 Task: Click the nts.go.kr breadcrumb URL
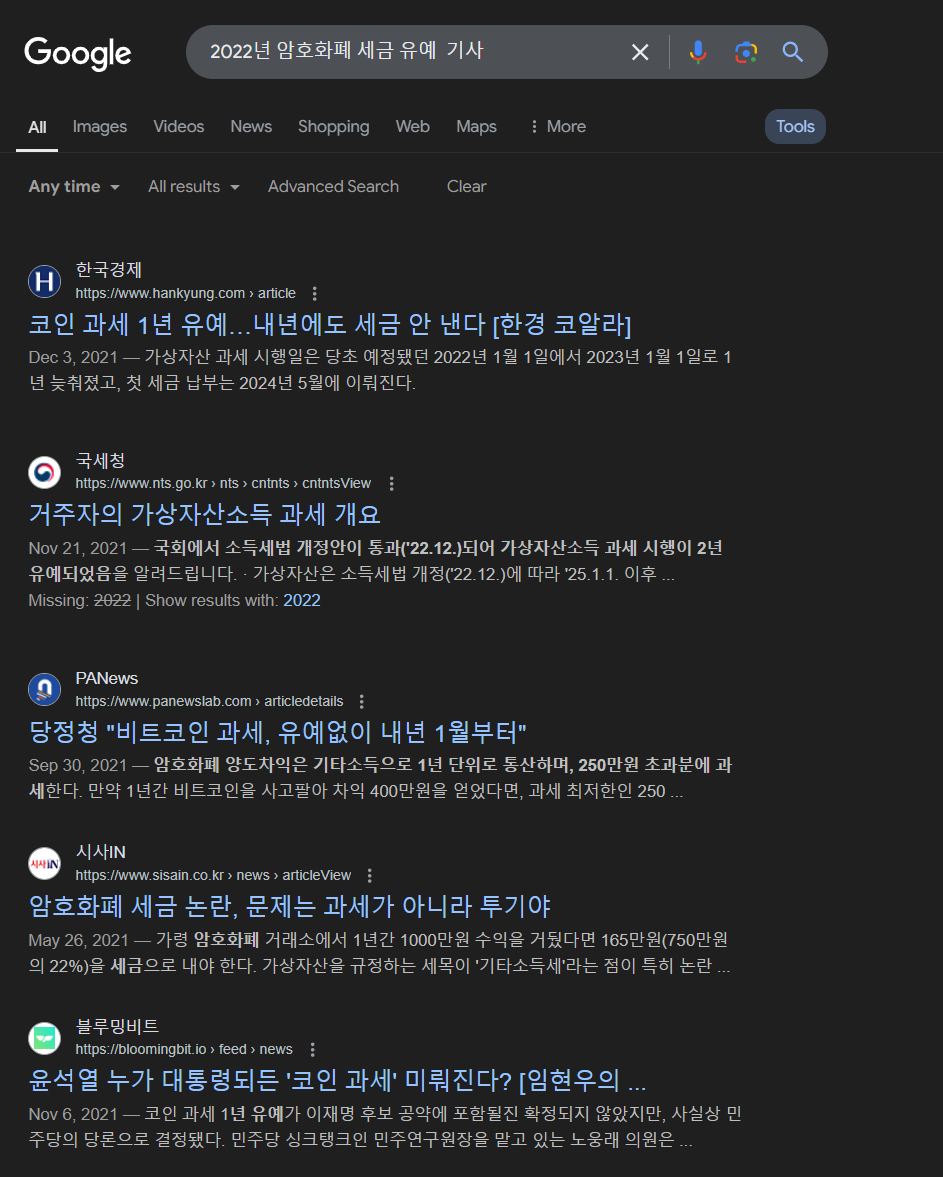click(223, 483)
